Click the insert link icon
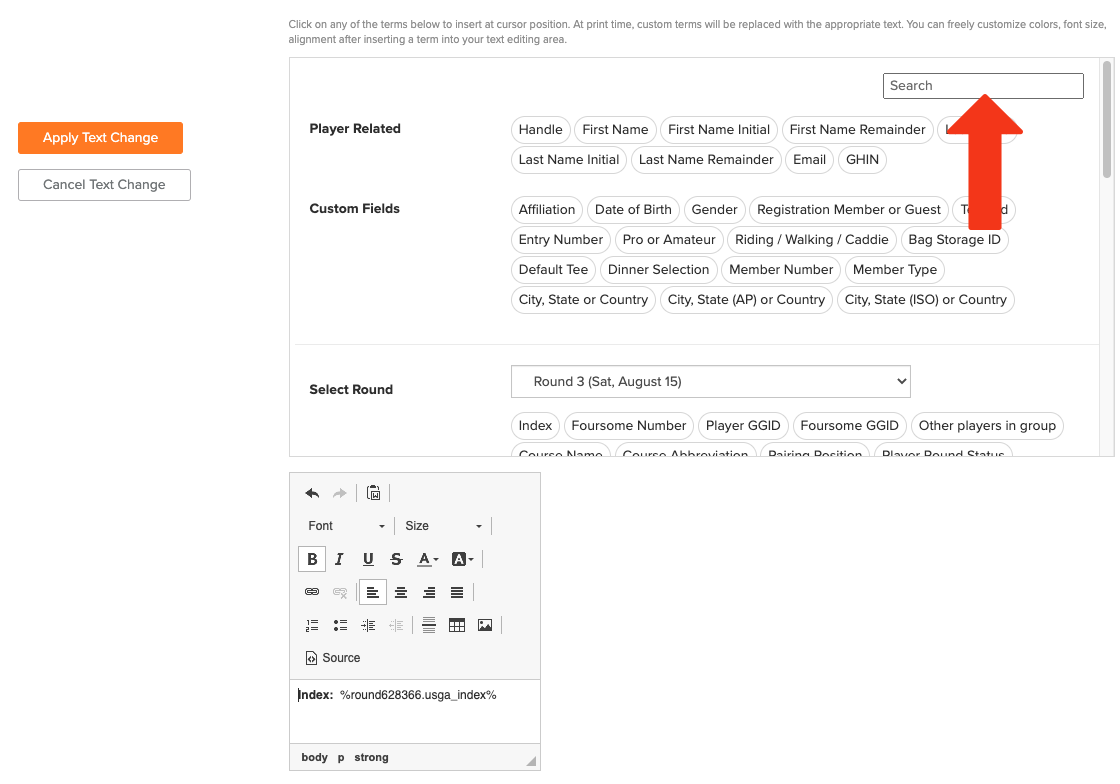 point(312,592)
